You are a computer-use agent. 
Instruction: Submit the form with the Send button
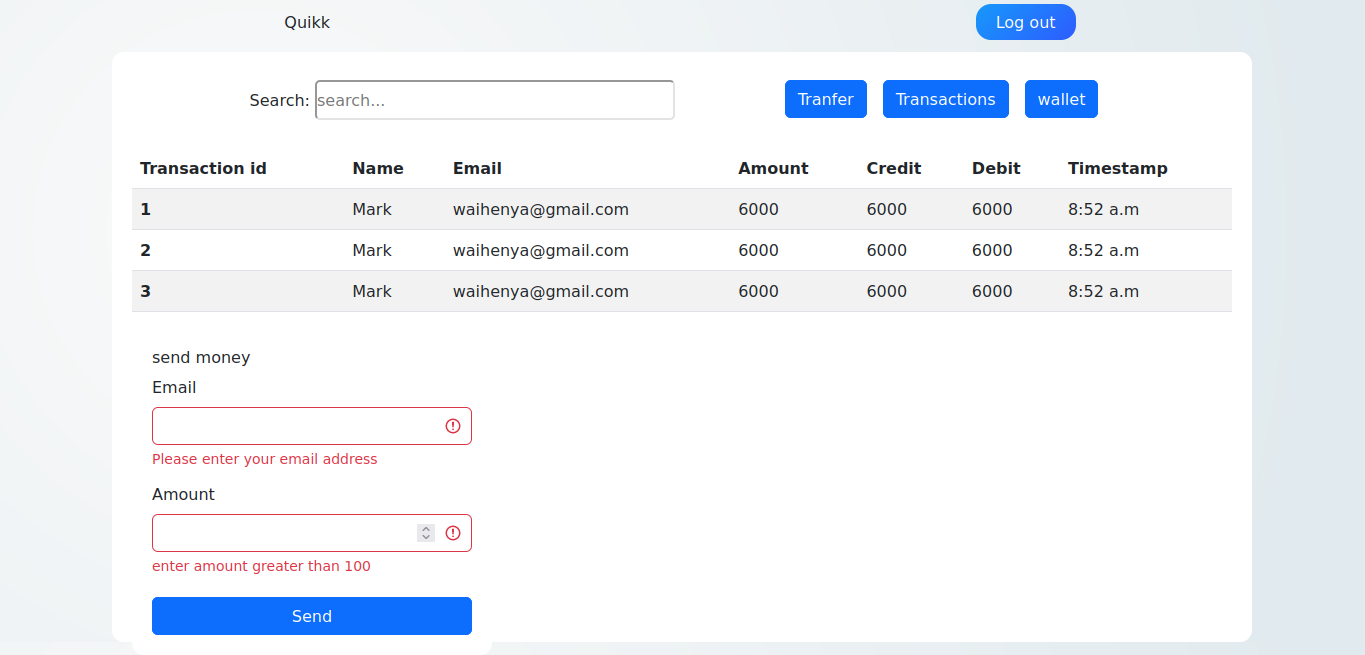(312, 616)
